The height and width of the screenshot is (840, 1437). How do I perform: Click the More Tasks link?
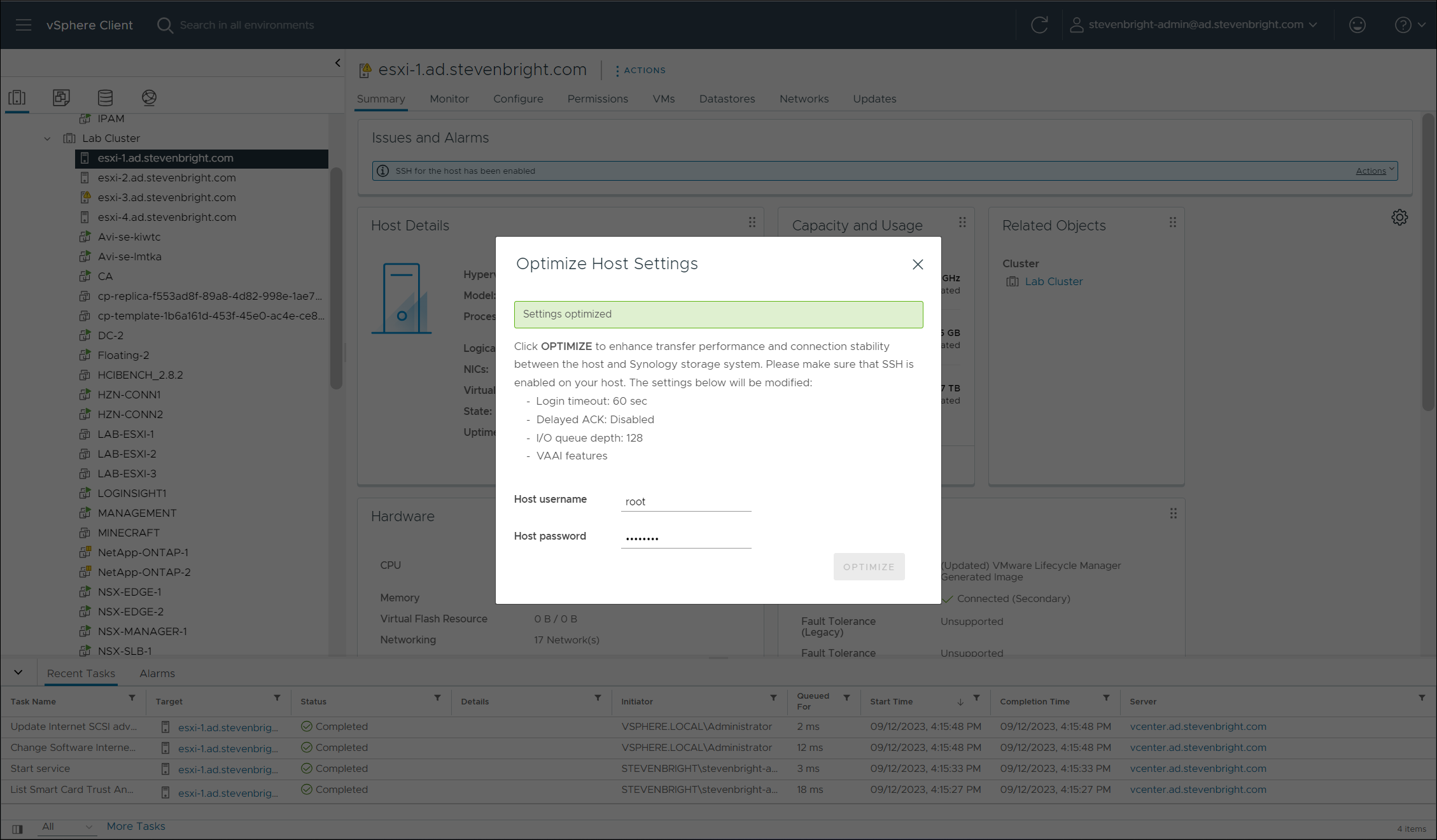point(136,826)
